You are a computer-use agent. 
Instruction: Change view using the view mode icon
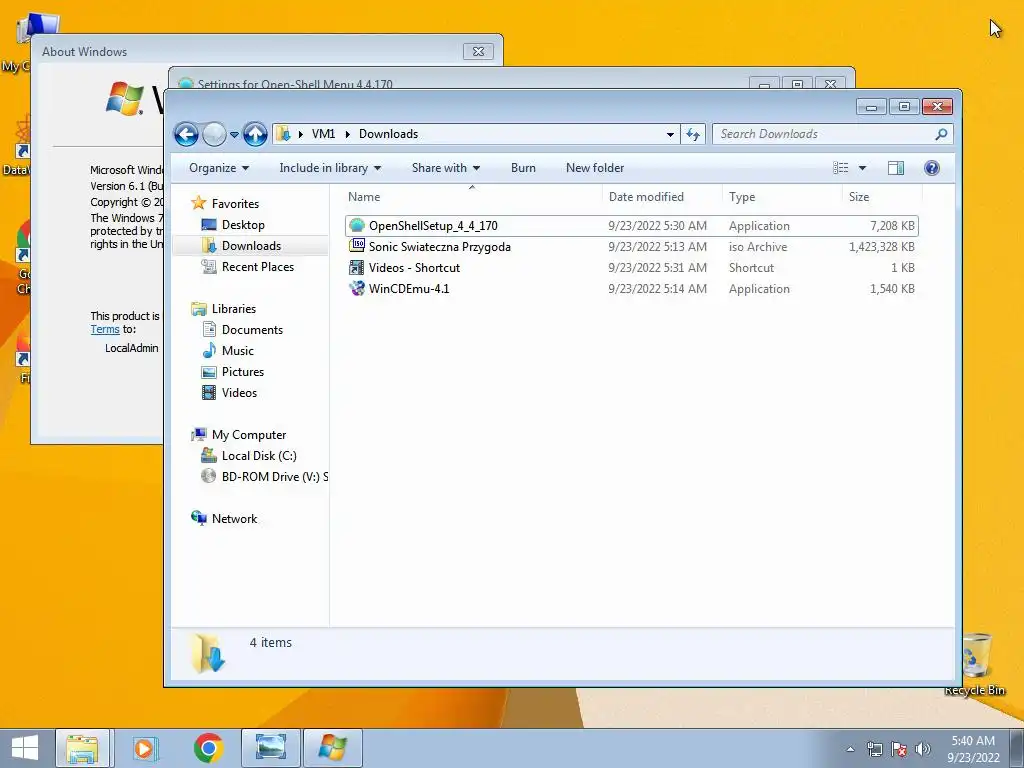(x=840, y=168)
